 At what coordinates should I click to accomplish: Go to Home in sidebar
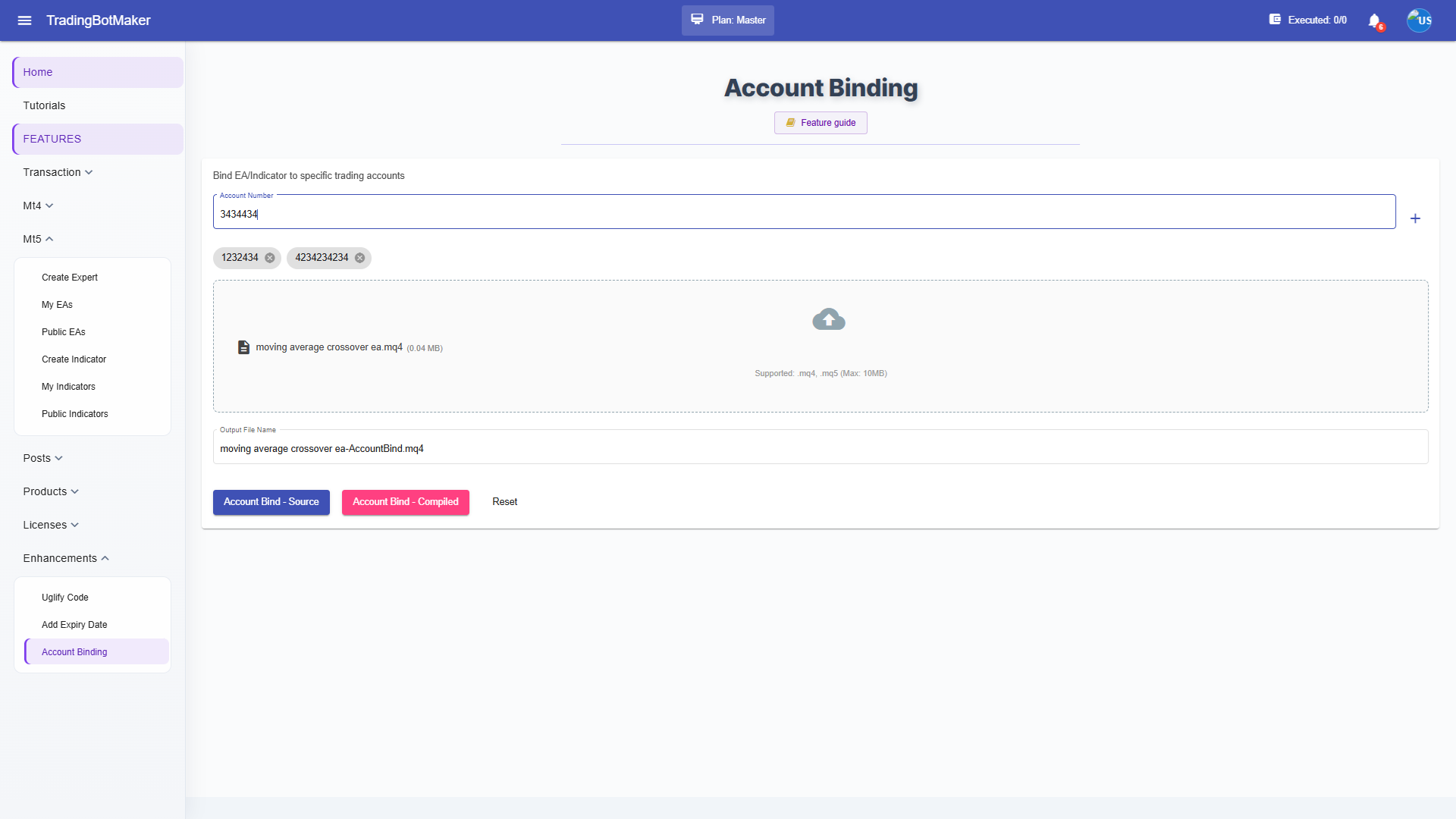[x=98, y=72]
